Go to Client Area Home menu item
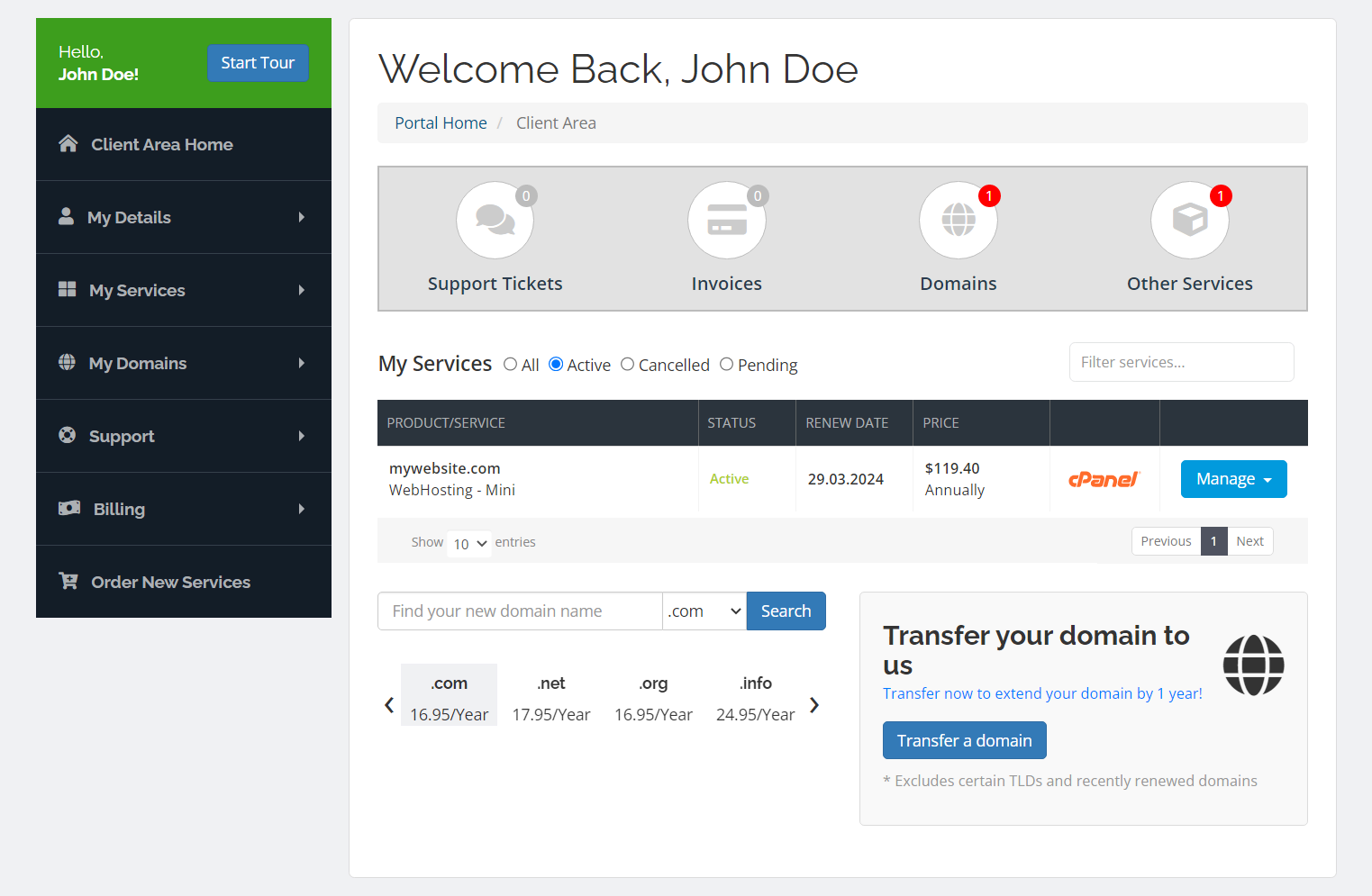Image resolution: width=1372 pixels, height=896 pixels. pos(184,144)
